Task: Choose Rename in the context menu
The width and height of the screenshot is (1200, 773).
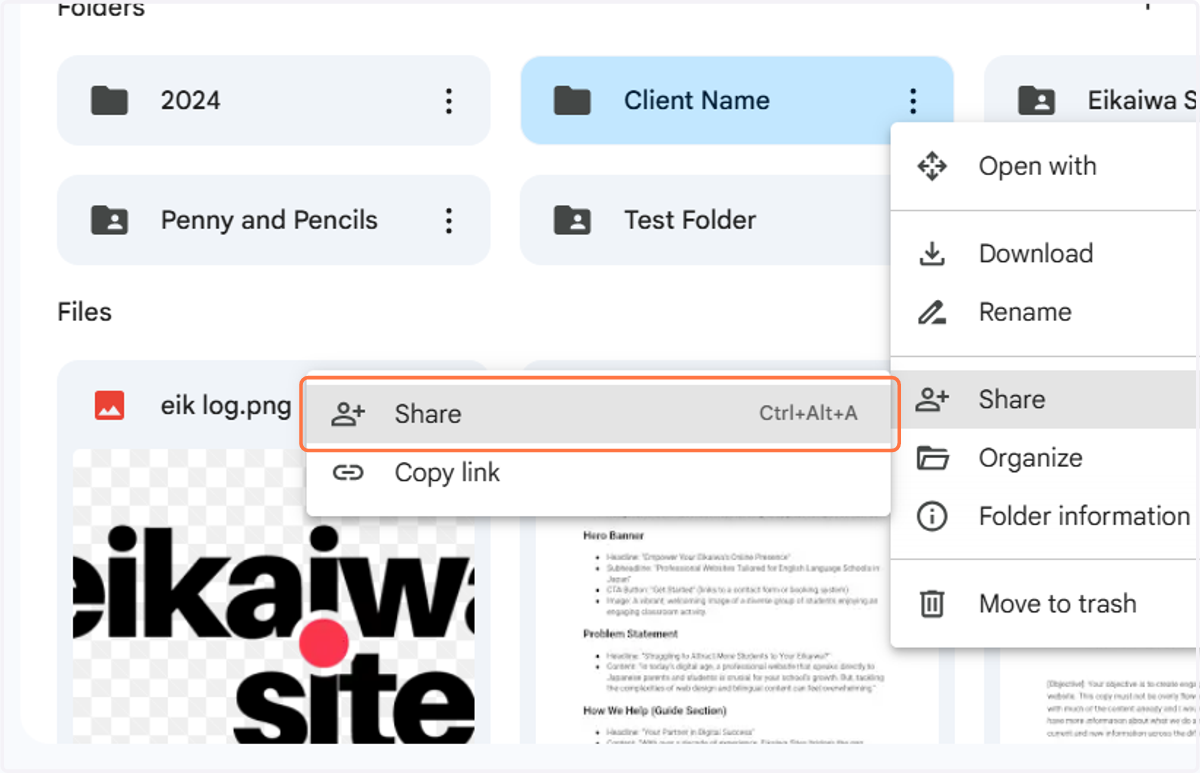Action: pos(1045,312)
